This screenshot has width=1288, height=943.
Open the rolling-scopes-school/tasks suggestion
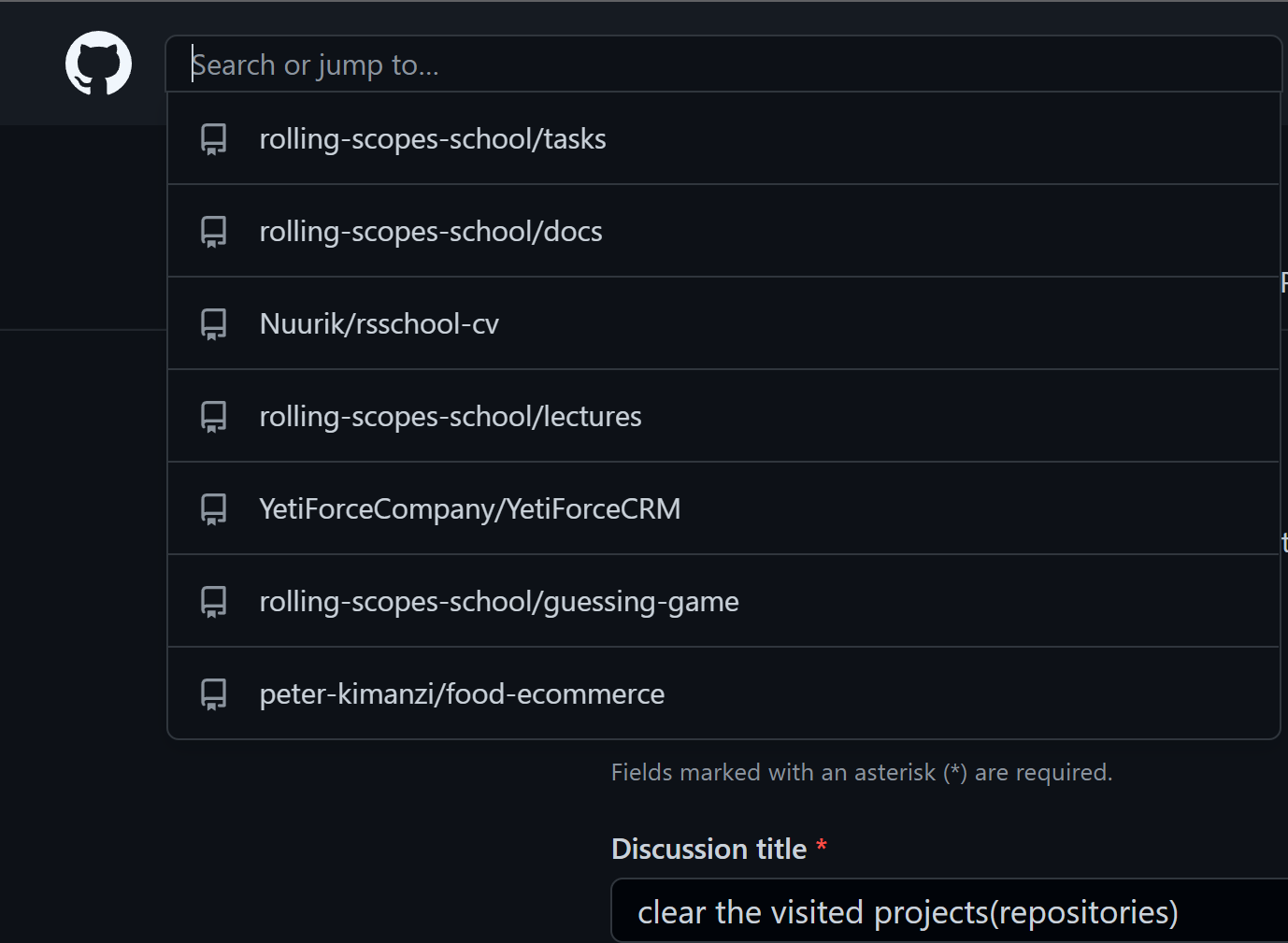pos(432,137)
